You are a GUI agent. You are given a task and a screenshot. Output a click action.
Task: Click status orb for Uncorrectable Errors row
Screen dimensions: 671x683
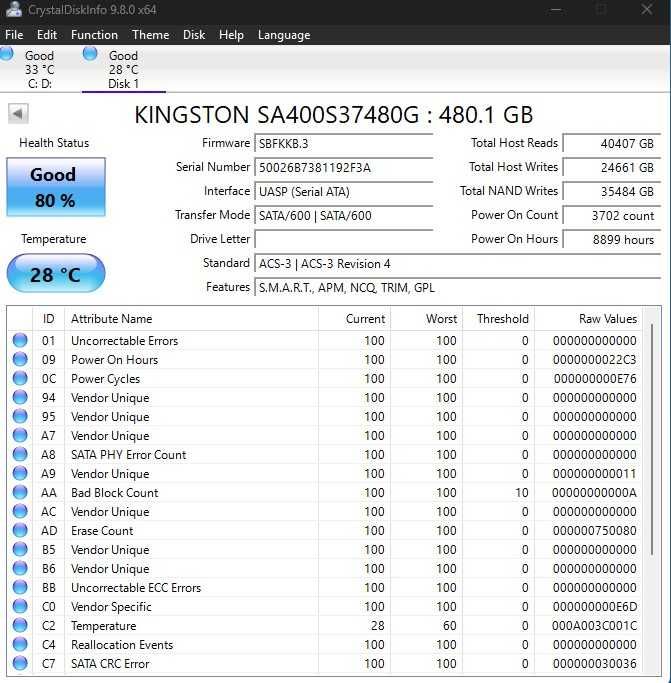point(20,340)
